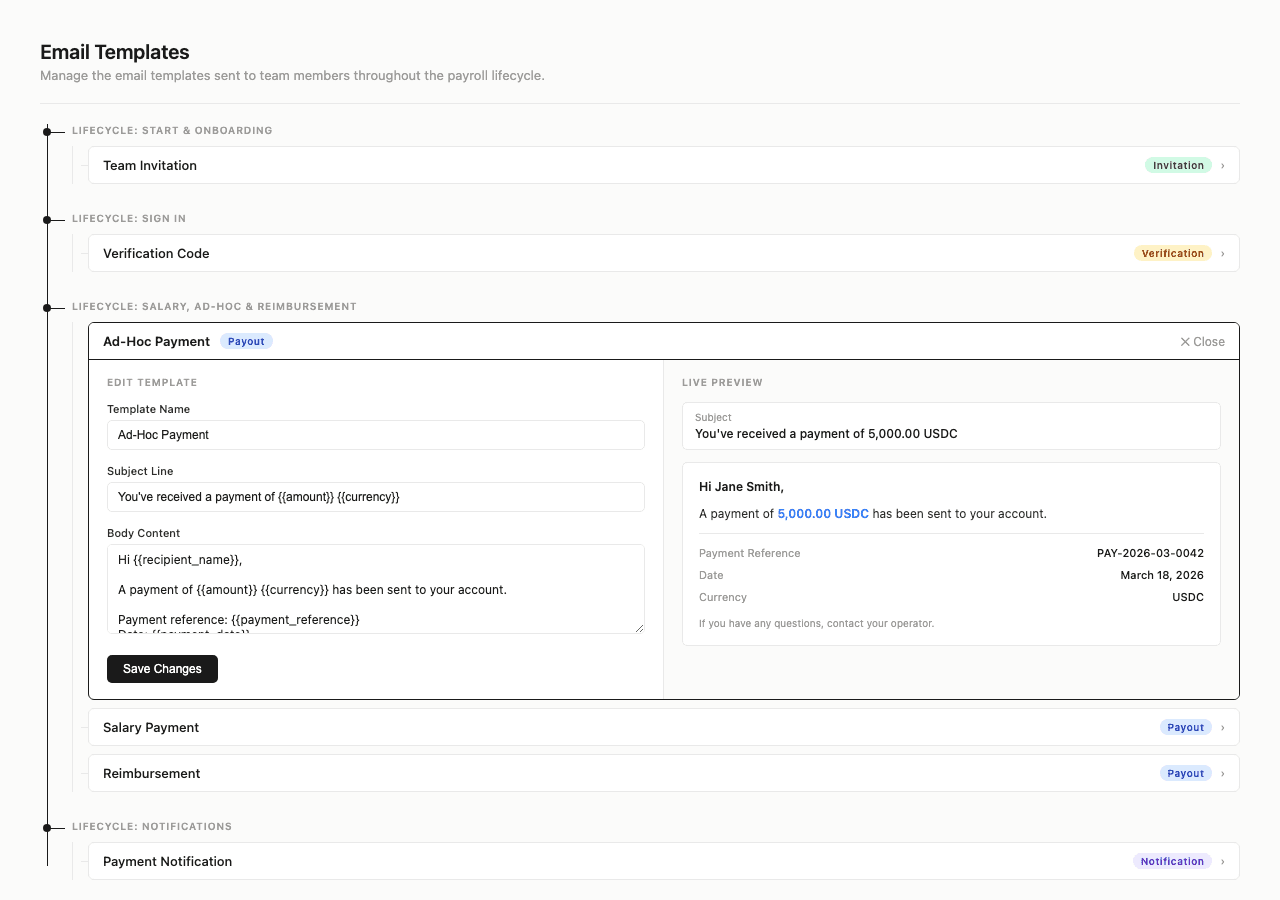Click the Payout badge beside Ad-Hoc Payment

[x=246, y=342]
